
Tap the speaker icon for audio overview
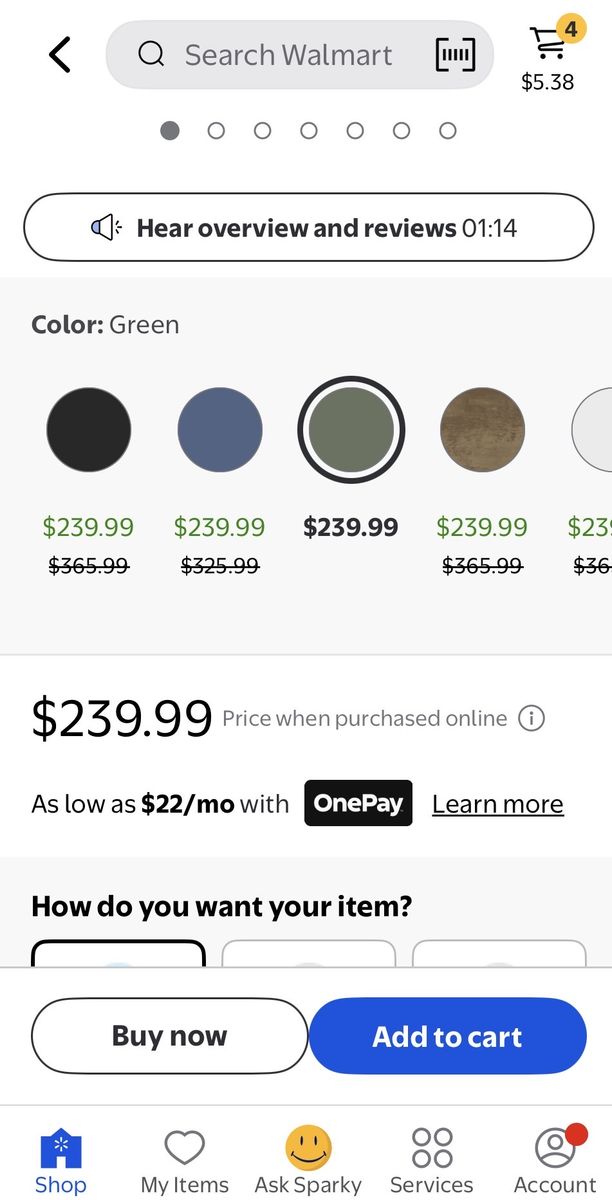(106, 228)
